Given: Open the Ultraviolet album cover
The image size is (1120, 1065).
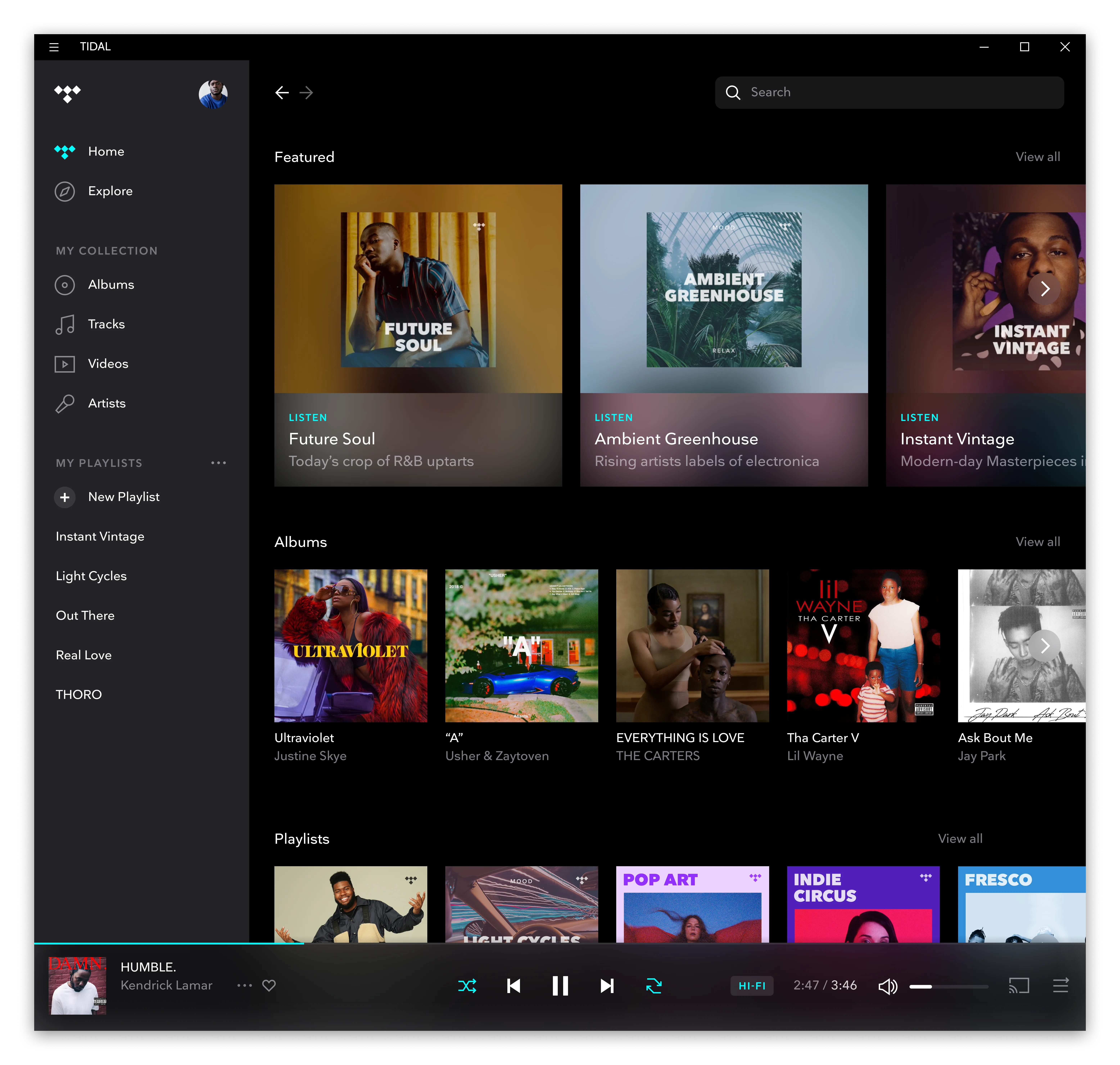Looking at the screenshot, I should tap(351, 646).
